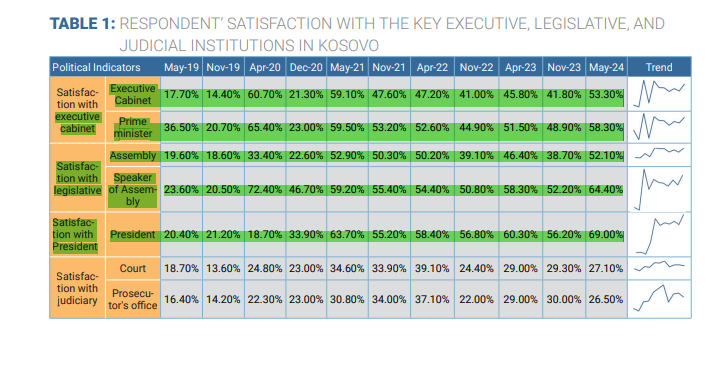Click the Court row label

(x=133, y=268)
